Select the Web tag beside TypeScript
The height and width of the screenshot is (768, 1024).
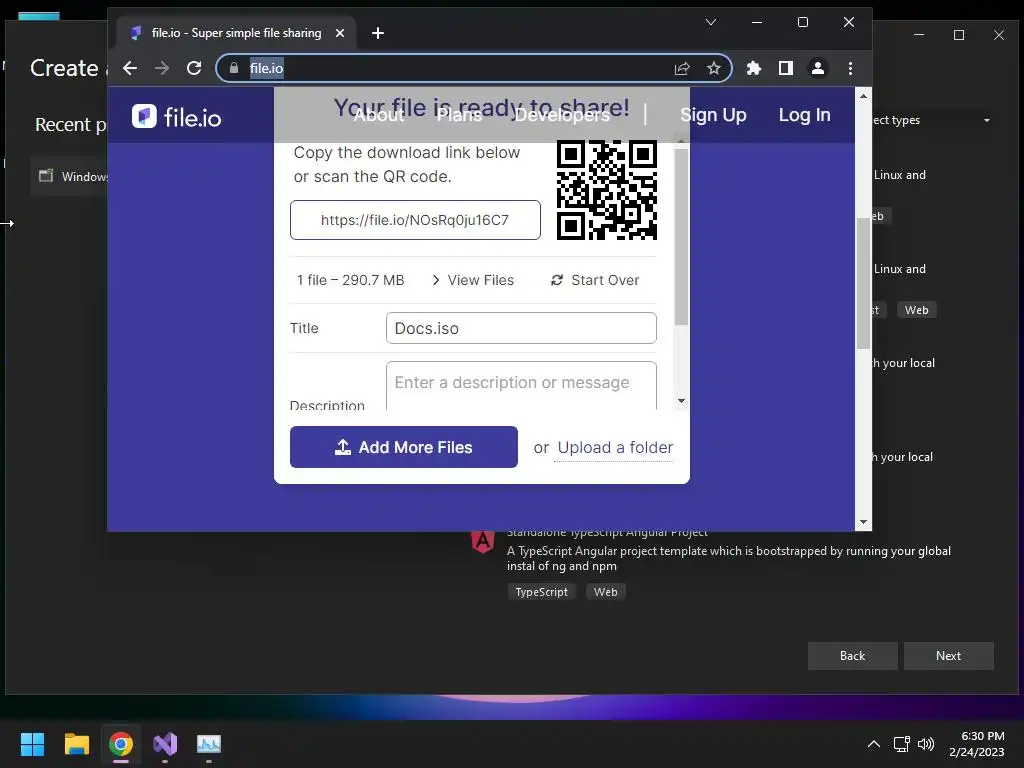[605, 592]
